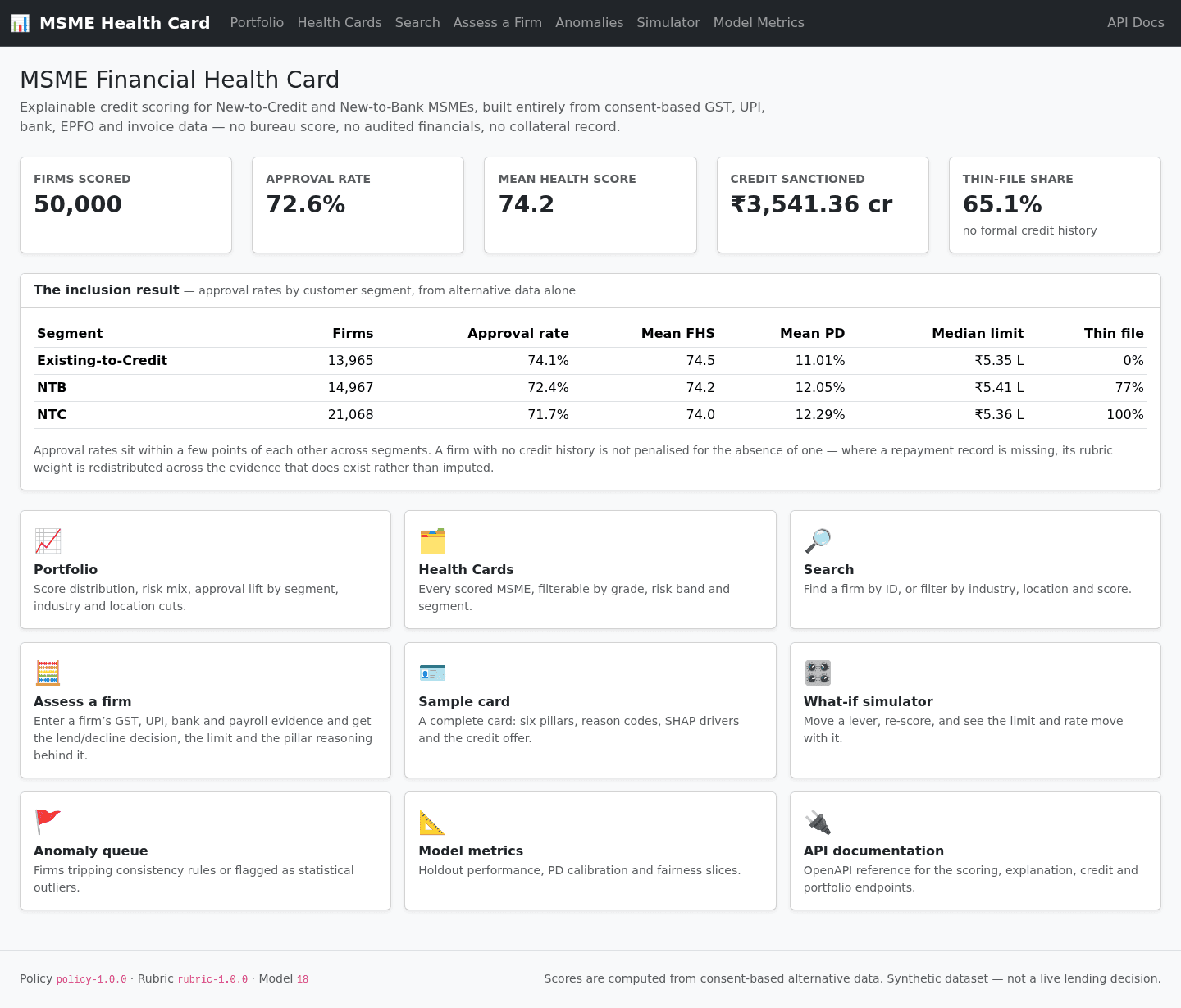The image size is (1181, 1008).
Task: Click the 72.6% approval rate value
Action: (306, 204)
